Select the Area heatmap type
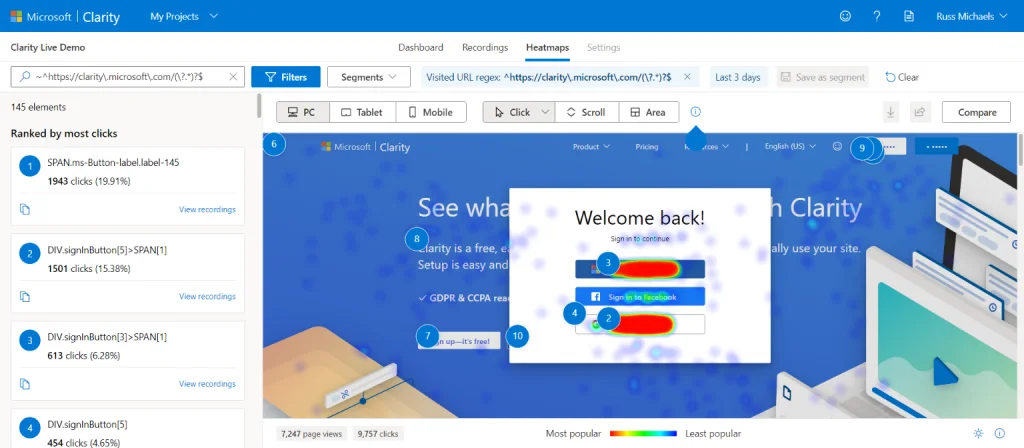The image size is (1024, 448). [648, 112]
